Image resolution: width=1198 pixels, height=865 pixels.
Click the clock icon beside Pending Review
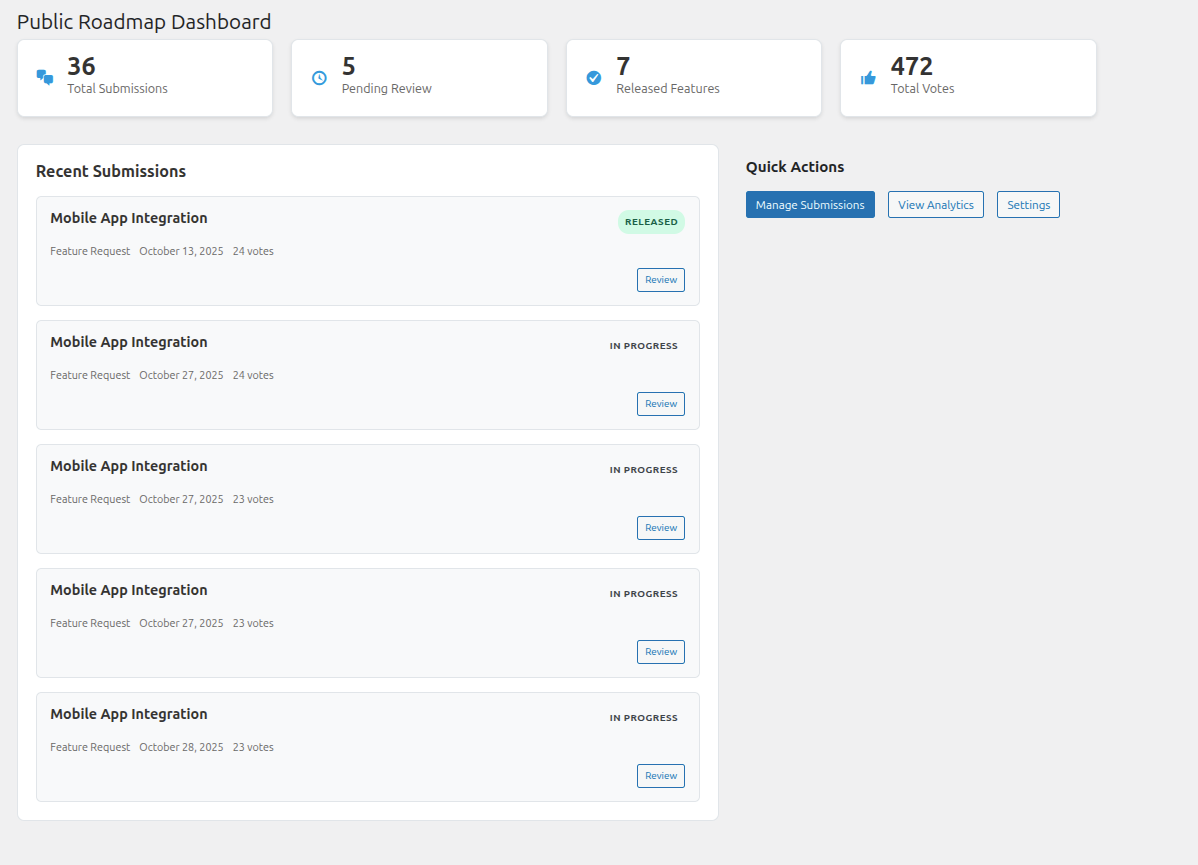(x=319, y=78)
